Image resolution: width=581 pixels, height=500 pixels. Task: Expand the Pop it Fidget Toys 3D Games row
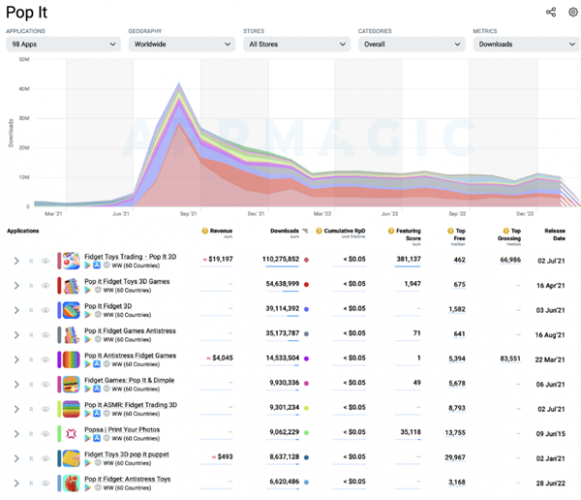17,285
